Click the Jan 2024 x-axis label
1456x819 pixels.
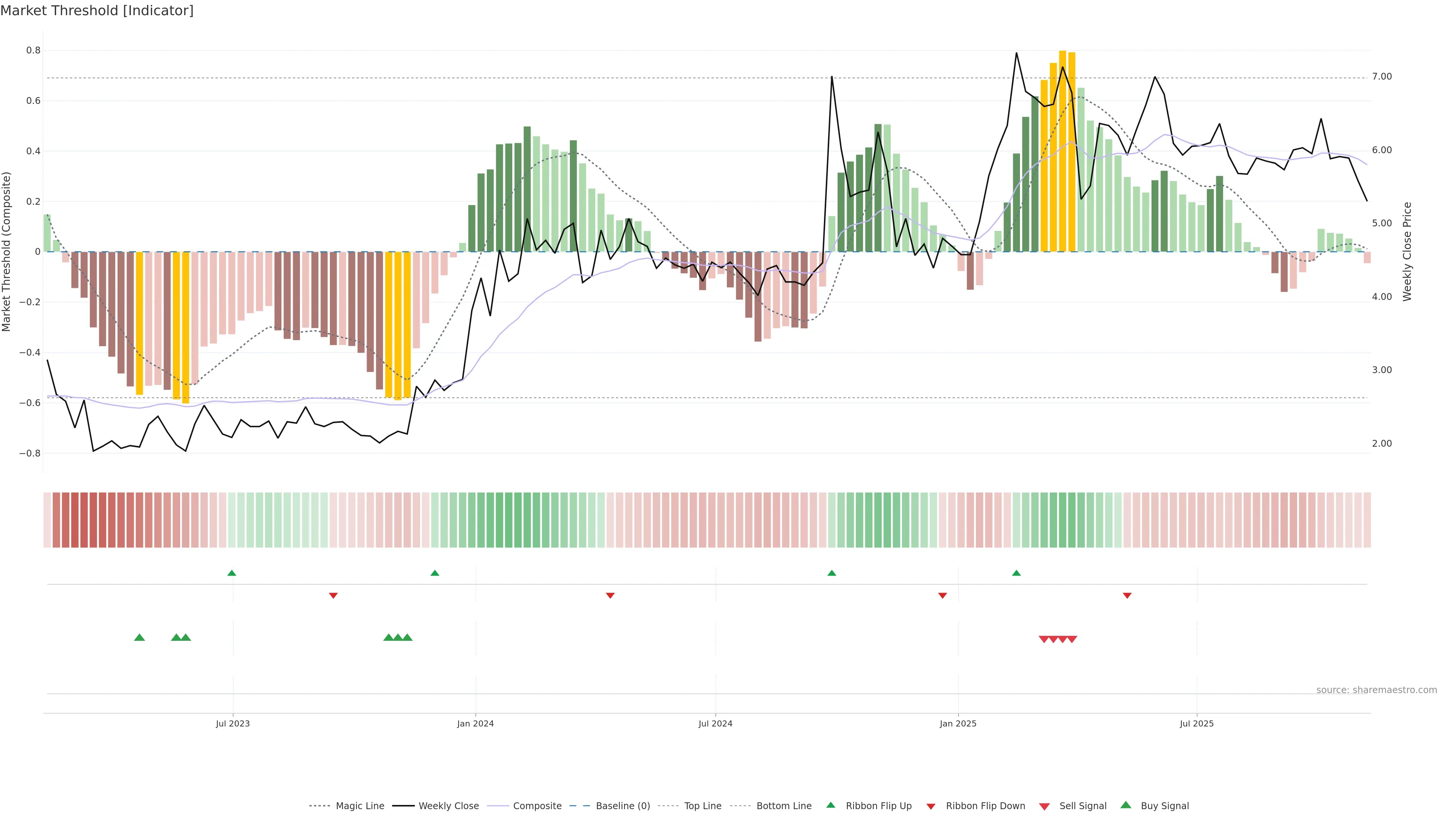[x=475, y=723]
